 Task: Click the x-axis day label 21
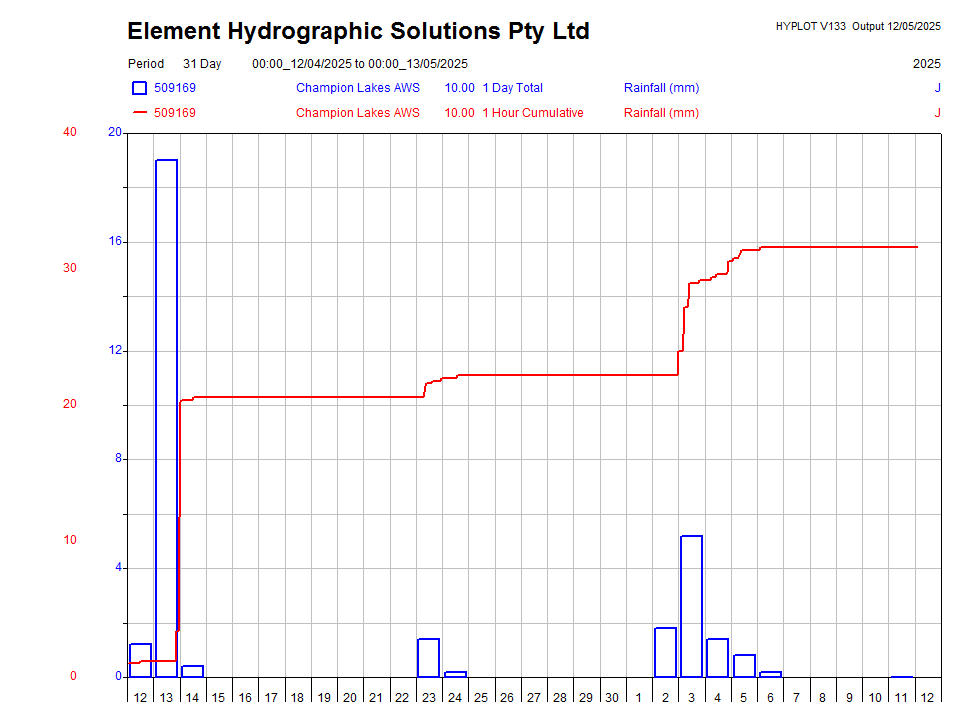click(x=376, y=697)
